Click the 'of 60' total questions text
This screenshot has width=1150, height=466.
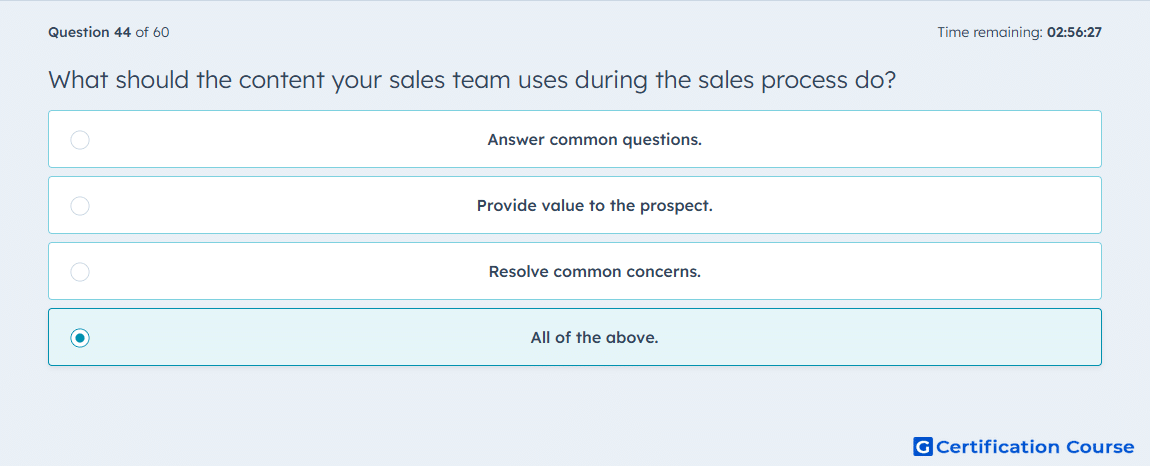tap(153, 32)
